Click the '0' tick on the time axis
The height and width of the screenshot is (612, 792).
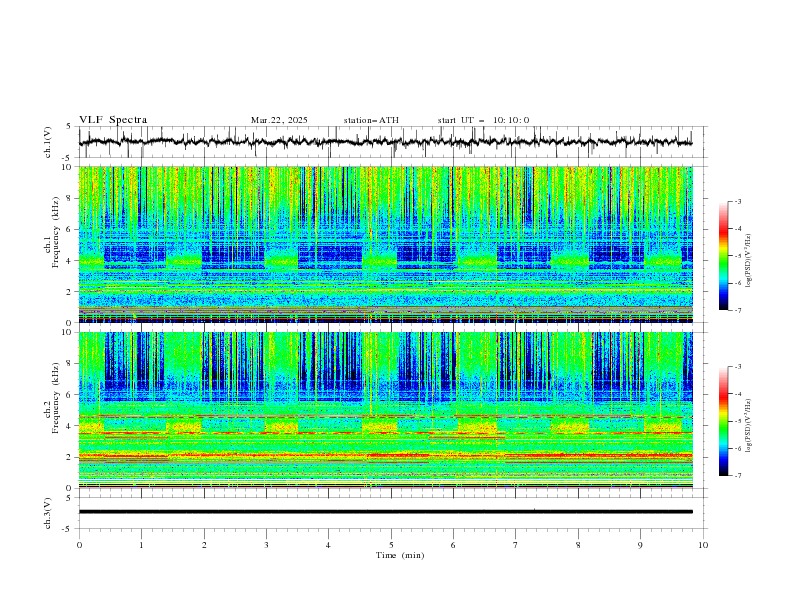point(79,545)
